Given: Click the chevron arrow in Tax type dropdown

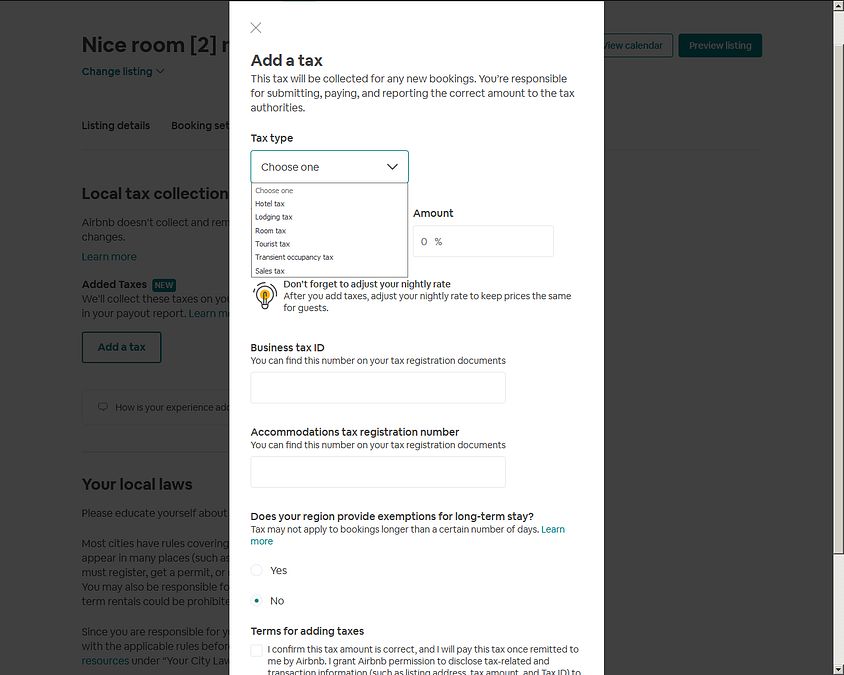Looking at the screenshot, I should (392, 167).
